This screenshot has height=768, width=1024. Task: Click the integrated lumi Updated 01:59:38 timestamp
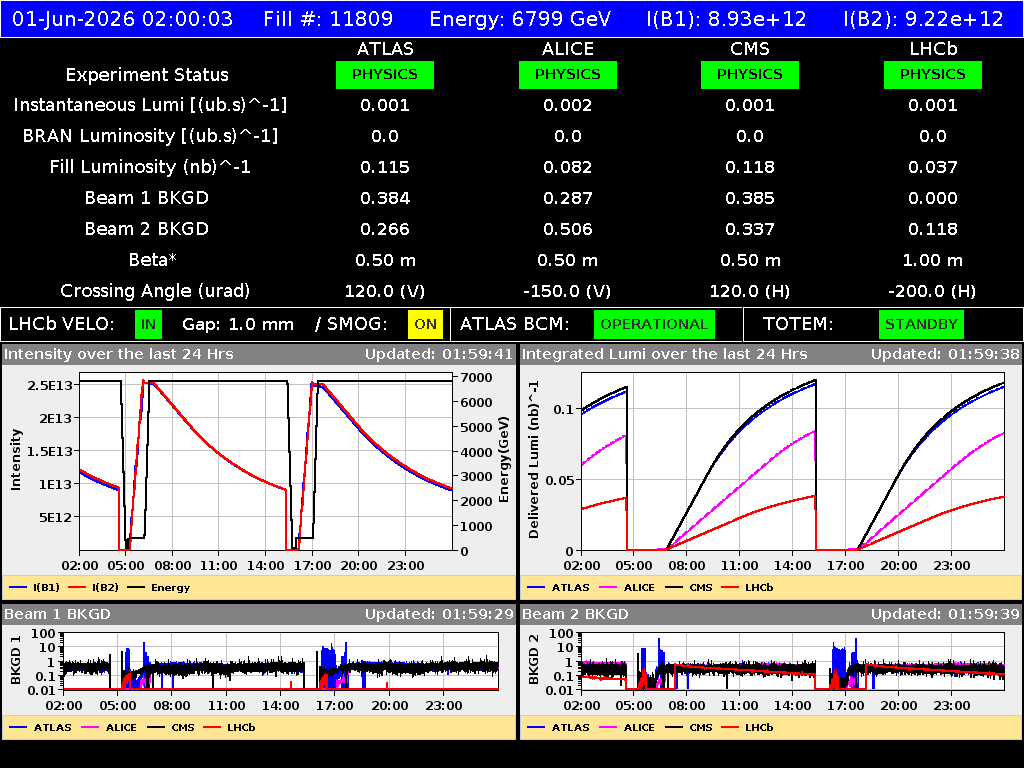[945, 355]
